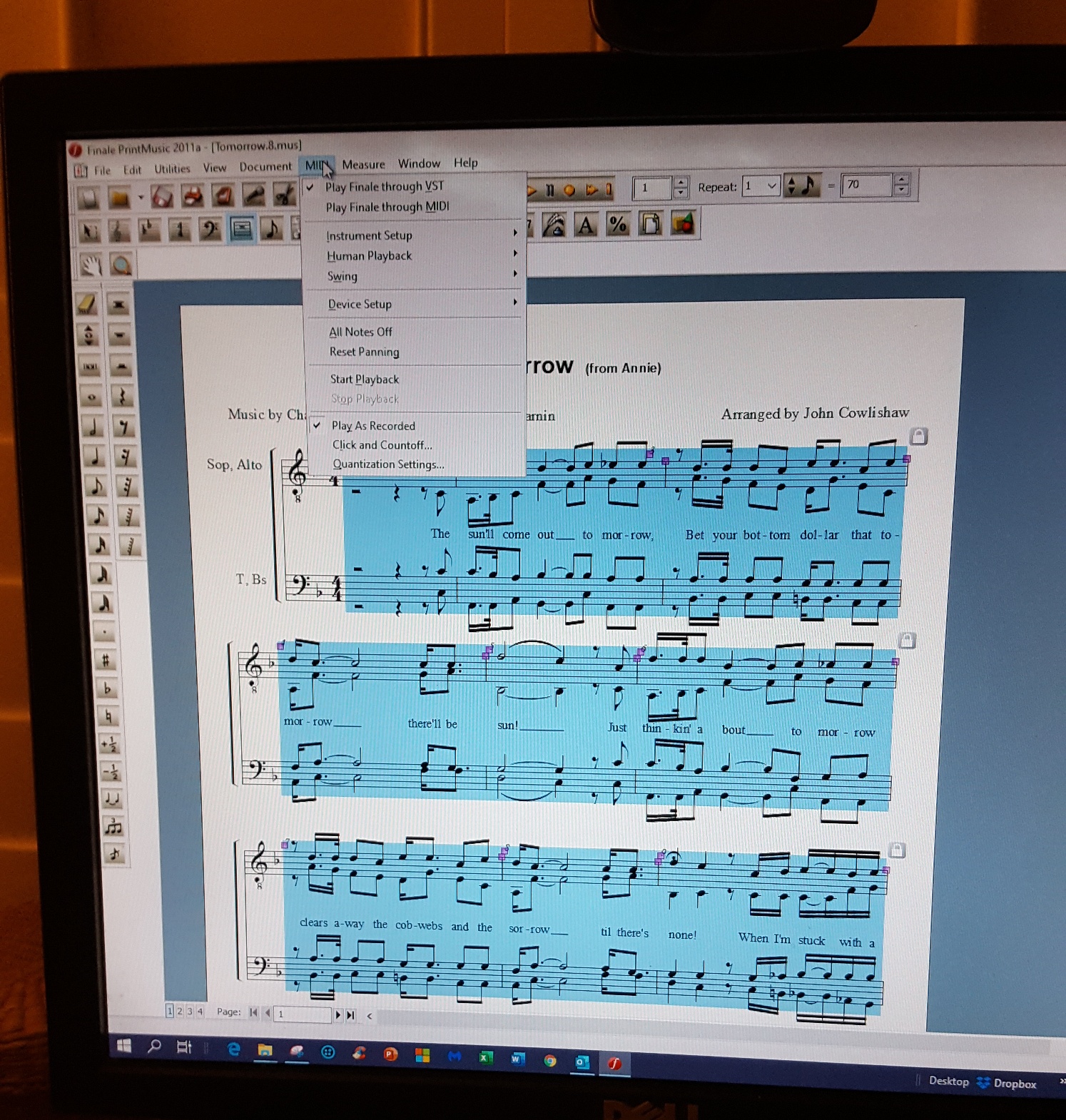Screen dimensions: 1066x1120
Task: Enable Play Finale through VST option
Action: coord(384,187)
